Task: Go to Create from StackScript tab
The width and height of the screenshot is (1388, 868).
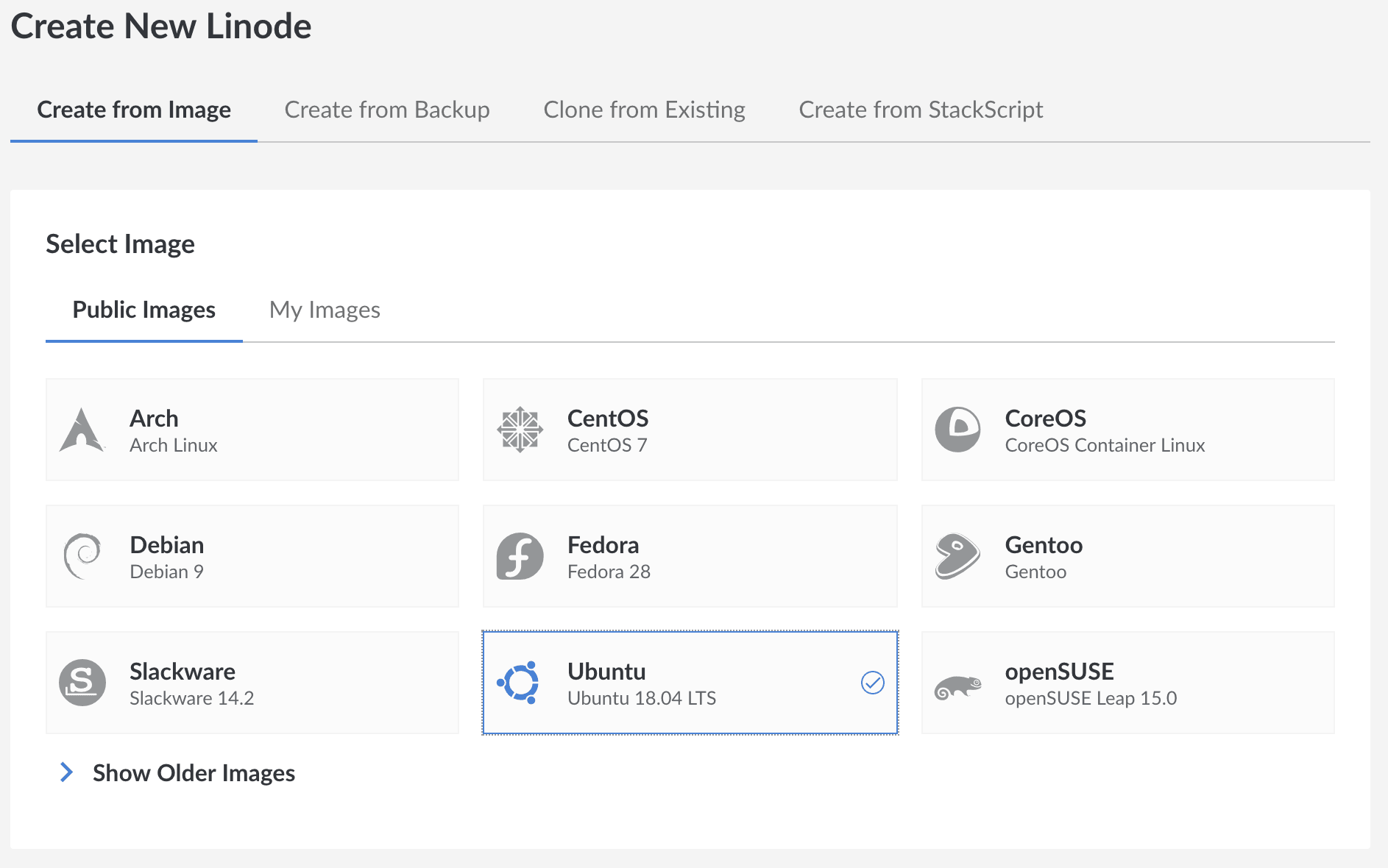Action: pos(921,110)
